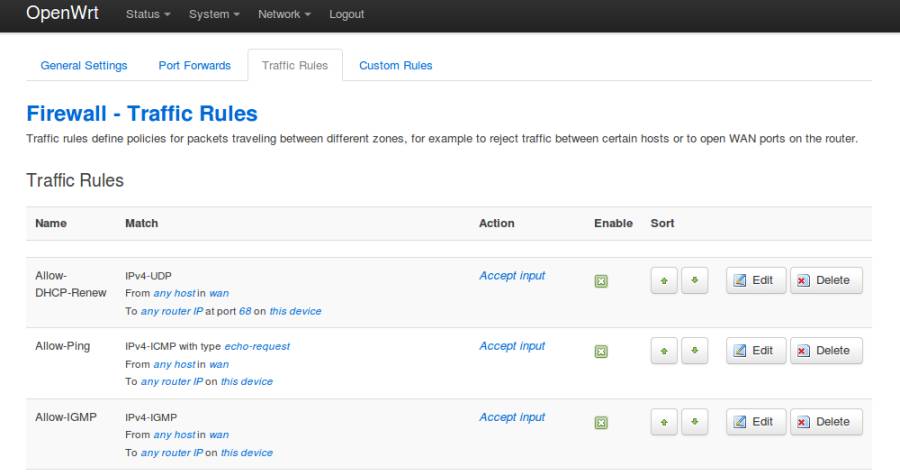
Task: Move Allow-DHCP-Renew rule down
Action: pos(696,281)
